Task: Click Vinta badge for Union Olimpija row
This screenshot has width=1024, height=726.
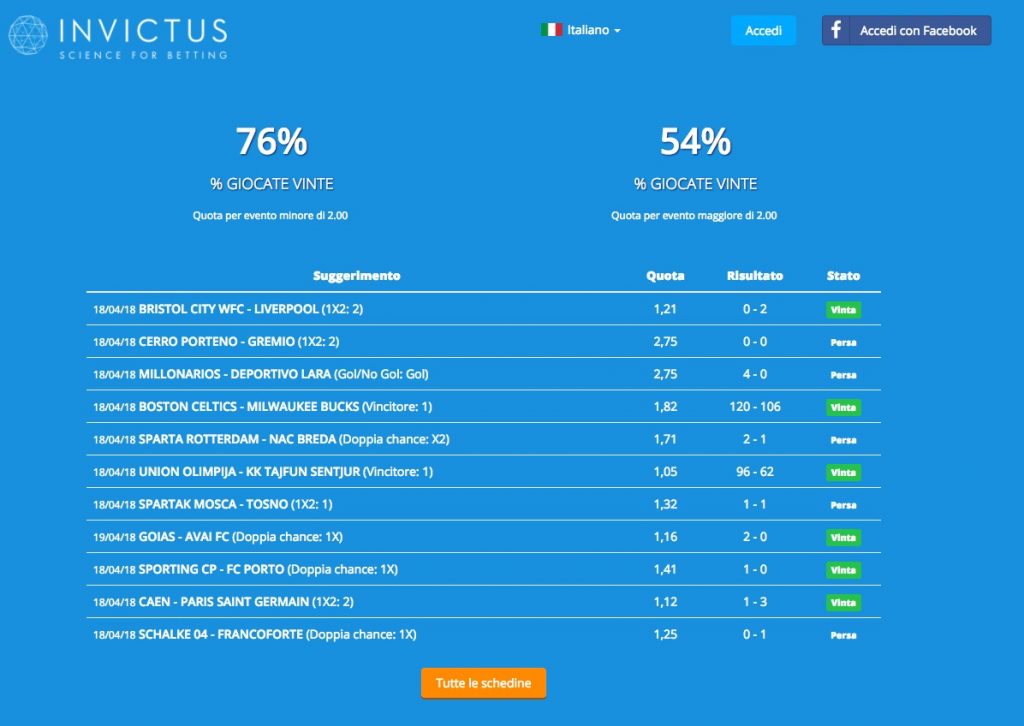Action: point(843,472)
